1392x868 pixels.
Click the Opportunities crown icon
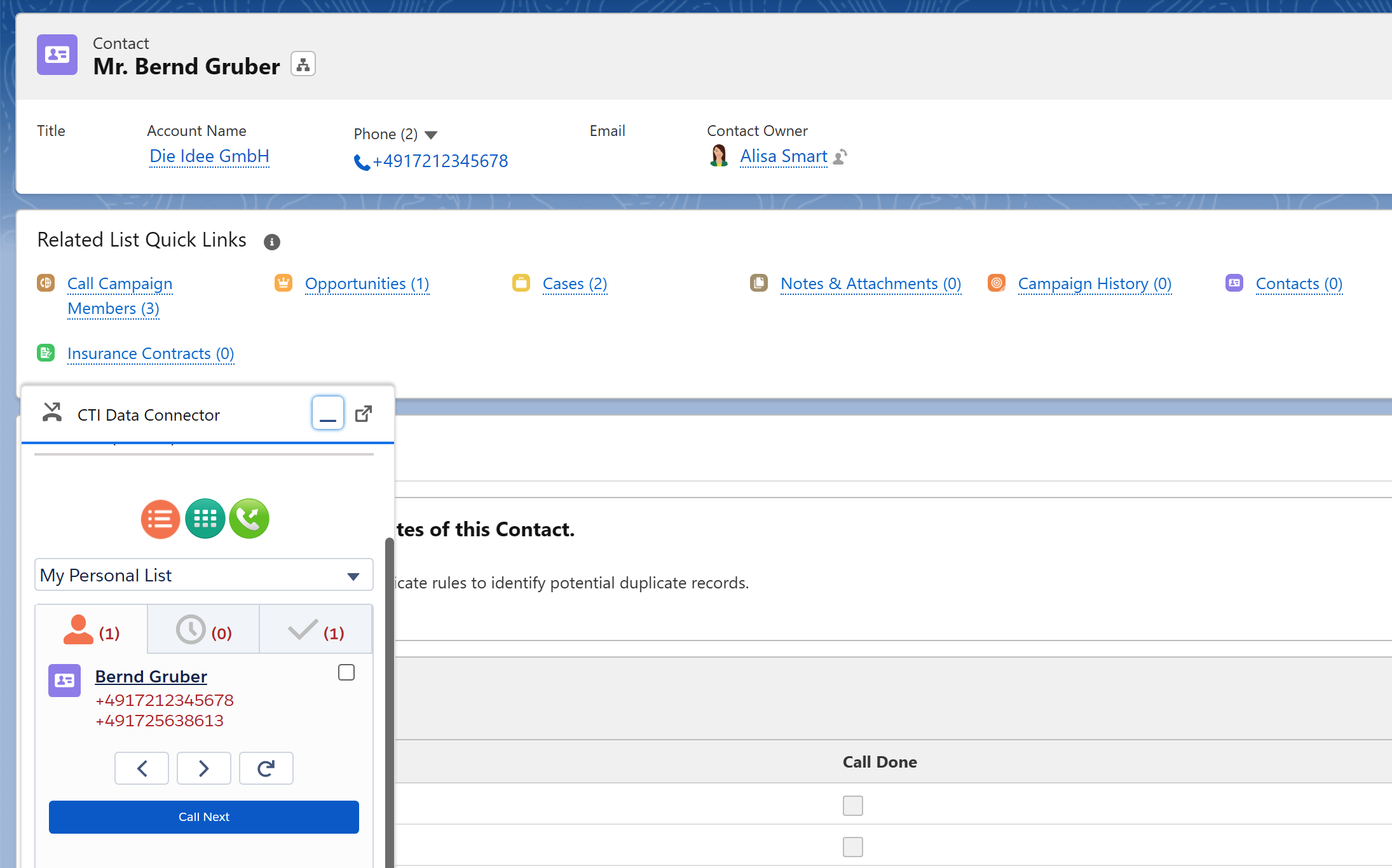point(283,283)
